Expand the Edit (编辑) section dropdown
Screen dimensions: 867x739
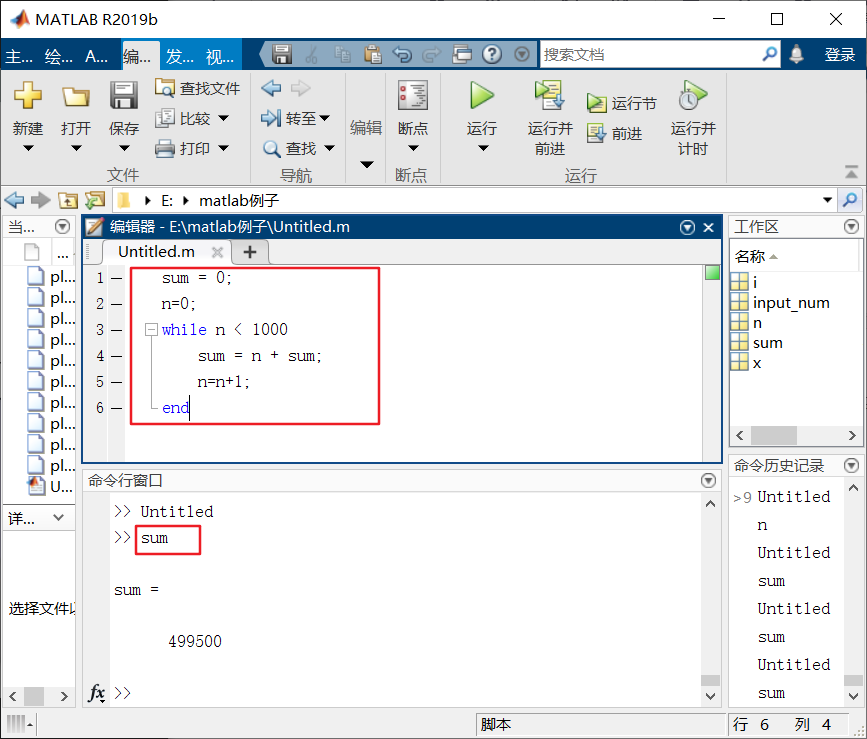click(x=367, y=165)
